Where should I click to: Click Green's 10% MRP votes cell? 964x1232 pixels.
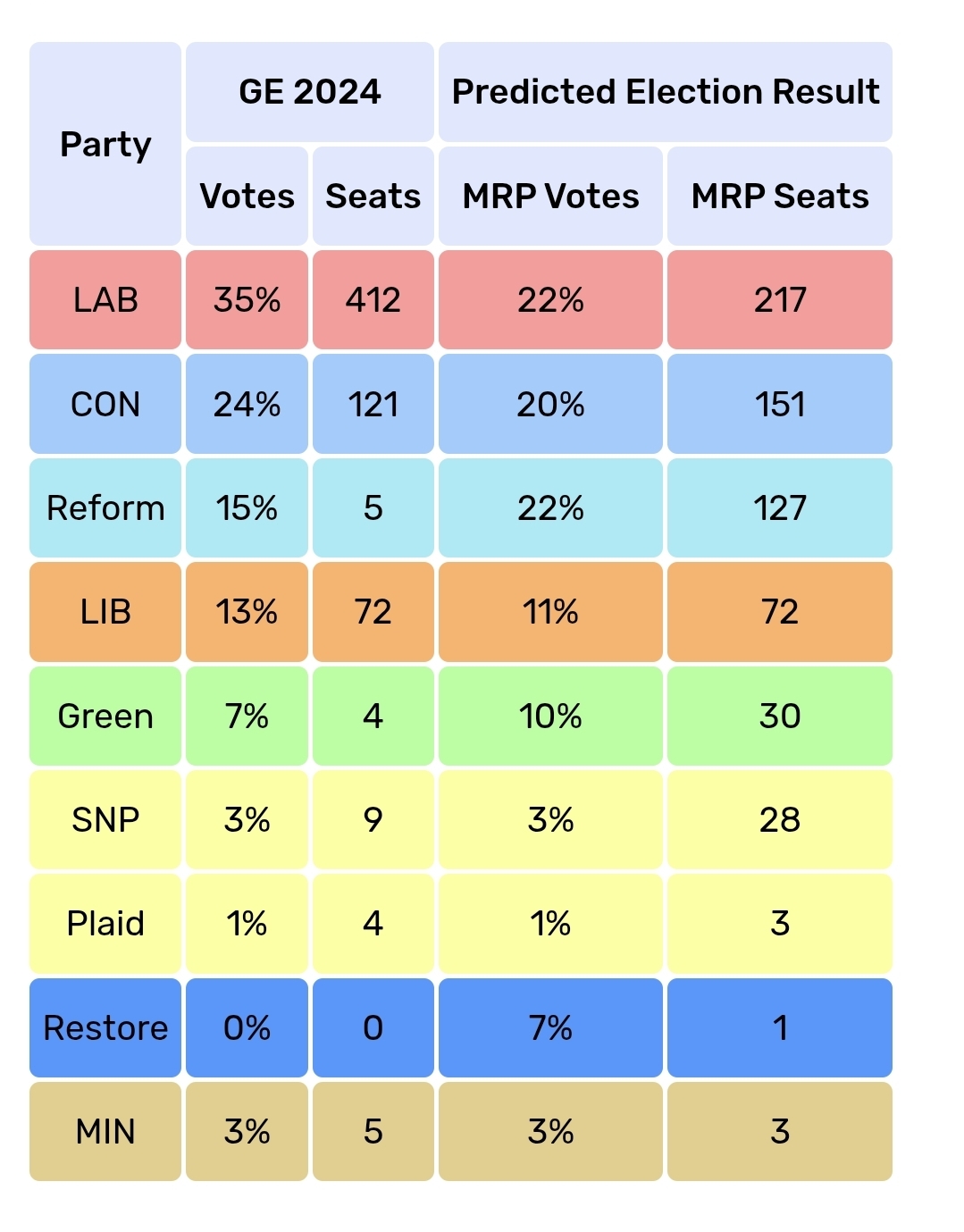(x=550, y=716)
